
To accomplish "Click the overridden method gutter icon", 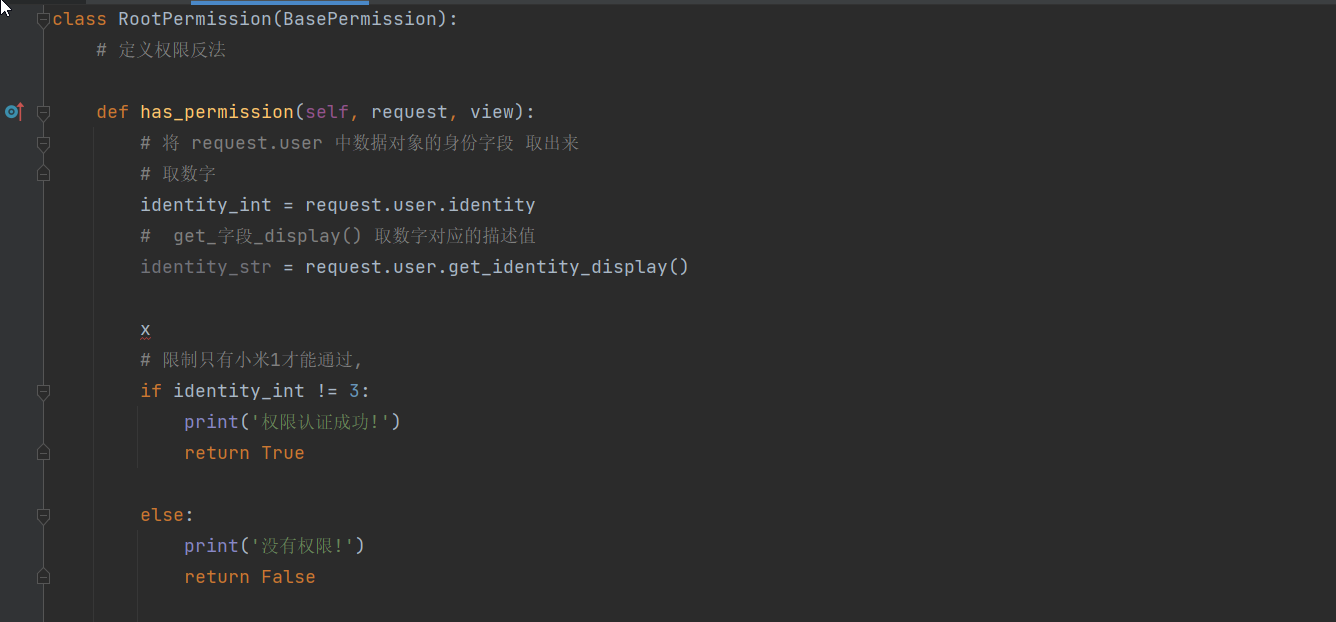I will point(13,112).
